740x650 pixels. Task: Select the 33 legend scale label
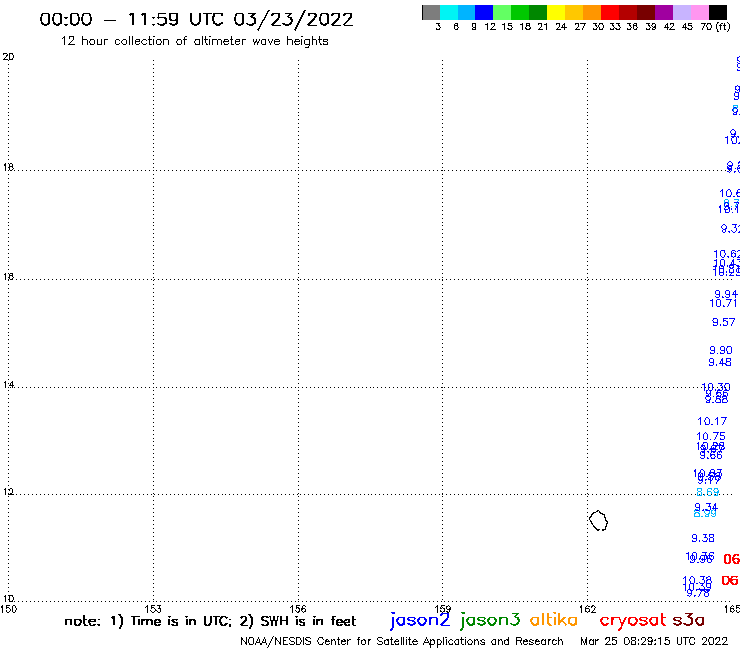(615, 27)
